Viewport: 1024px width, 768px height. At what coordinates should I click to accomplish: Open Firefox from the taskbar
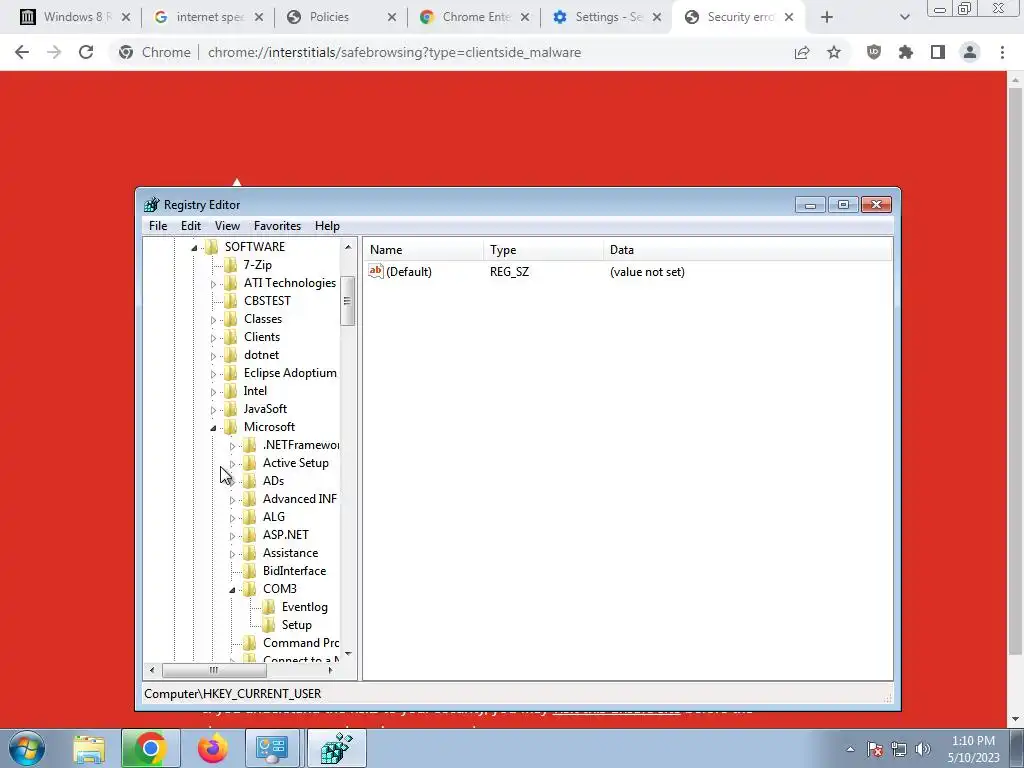(x=212, y=748)
